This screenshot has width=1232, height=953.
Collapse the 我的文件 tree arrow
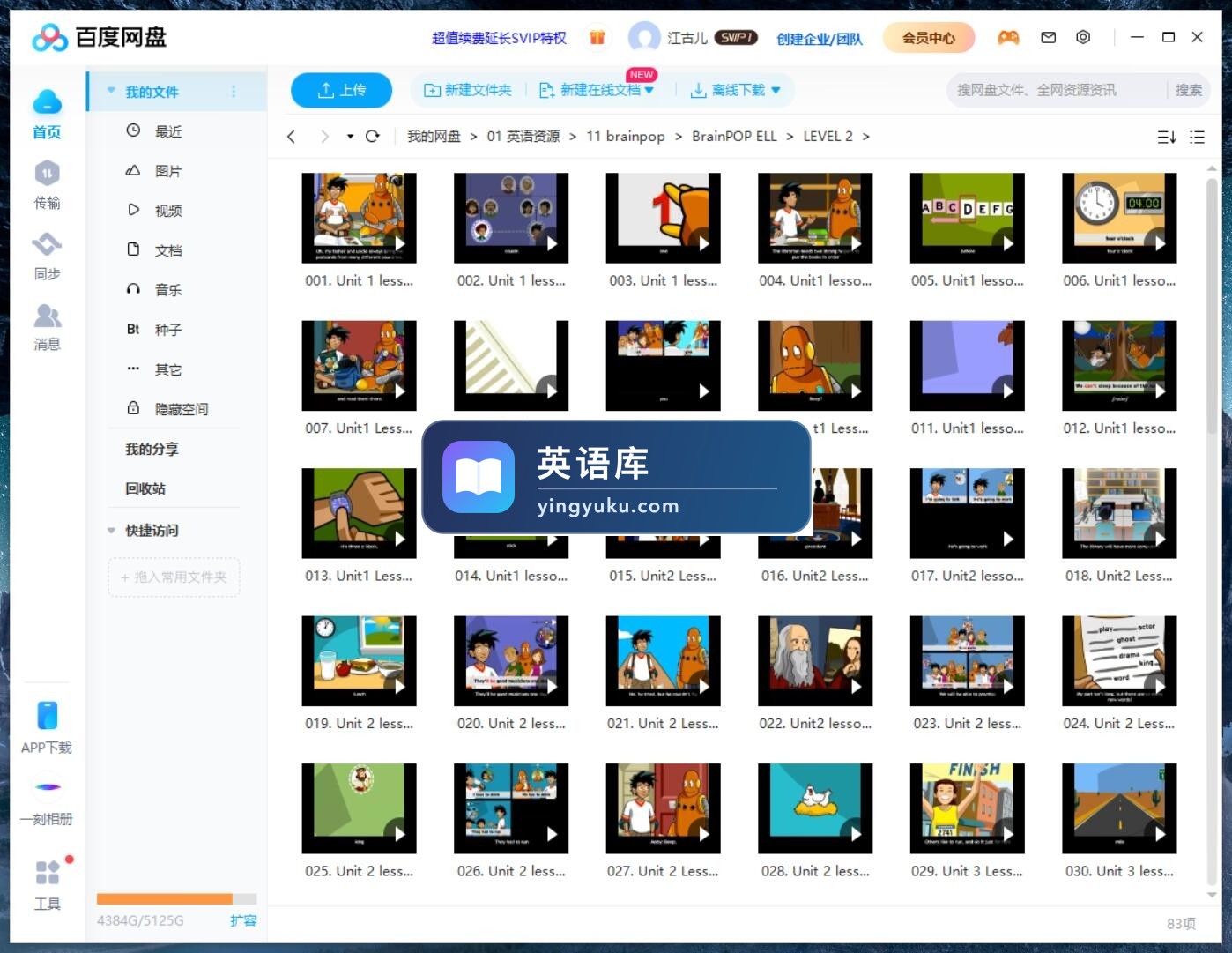point(111,91)
